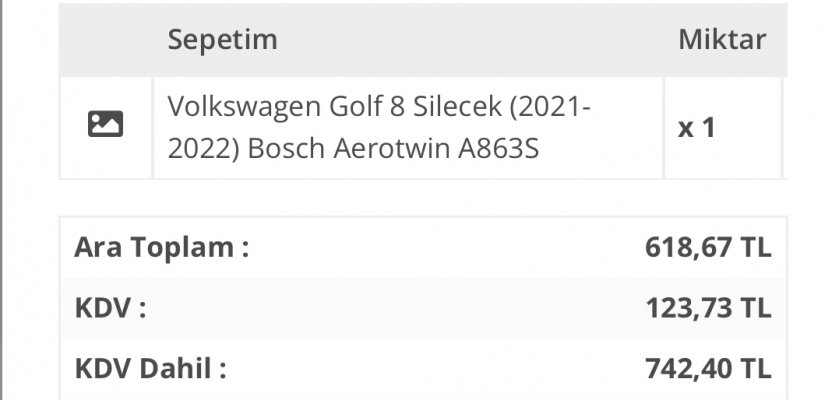Click the product image placeholder icon
839x400 pixels.
pos(105,124)
